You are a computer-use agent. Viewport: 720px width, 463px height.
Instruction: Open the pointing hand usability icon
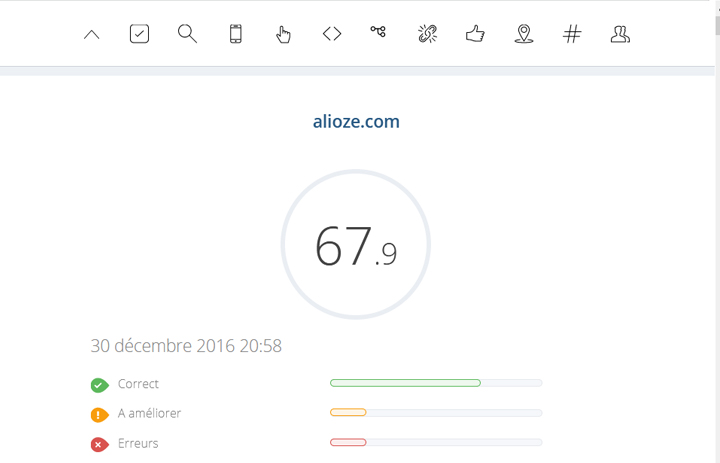coord(283,34)
